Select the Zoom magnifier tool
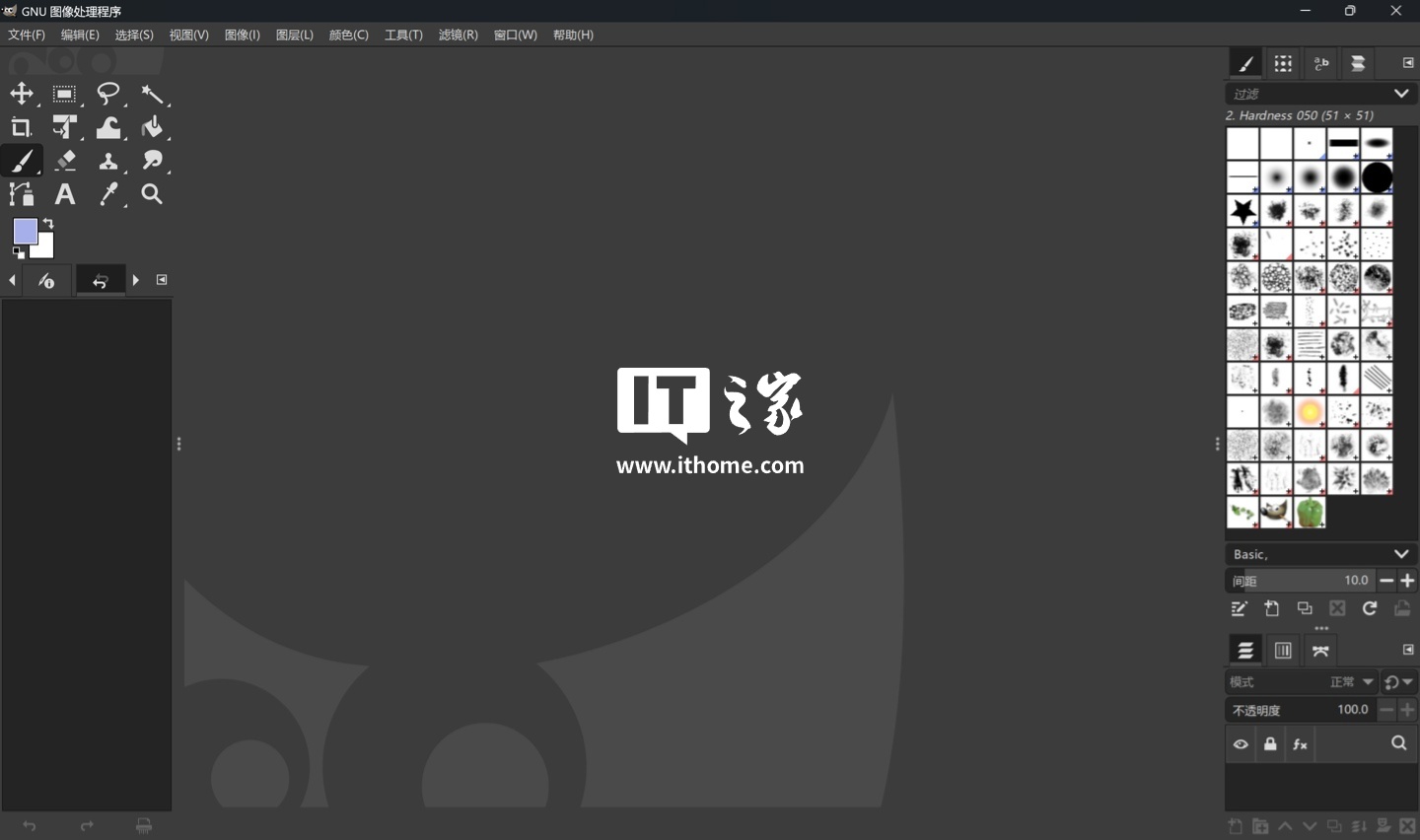Screen dimensions: 1420x840 click(152, 194)
